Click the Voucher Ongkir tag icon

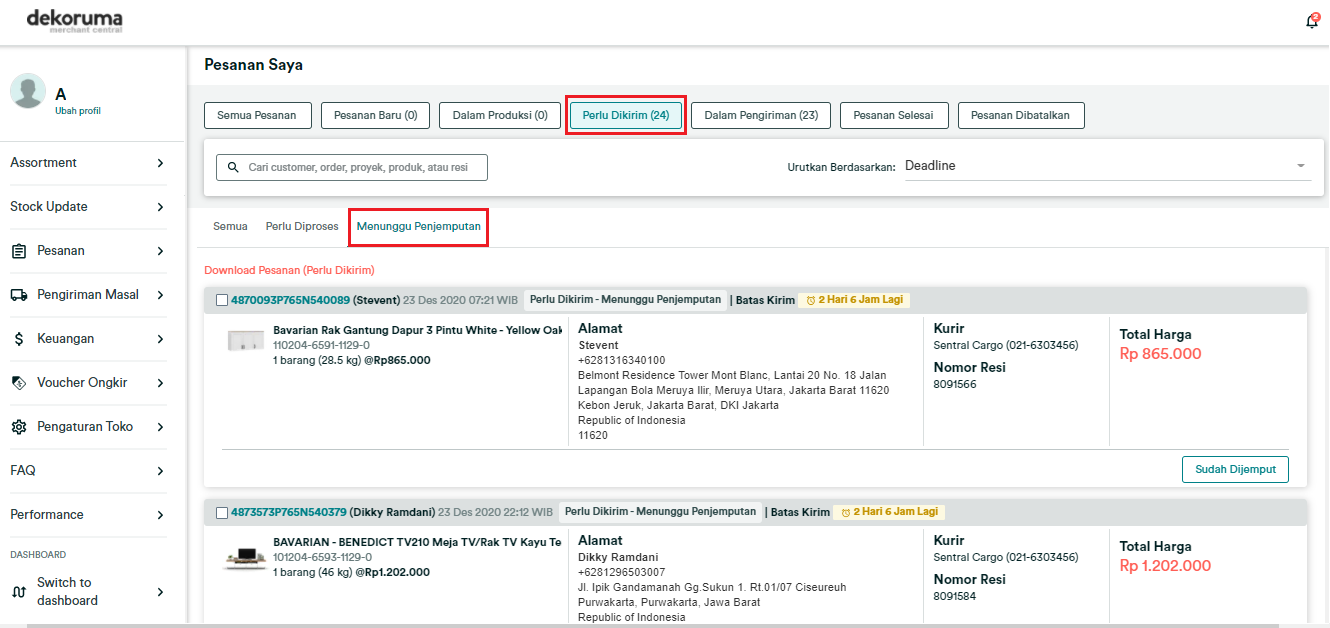[18, 383]
